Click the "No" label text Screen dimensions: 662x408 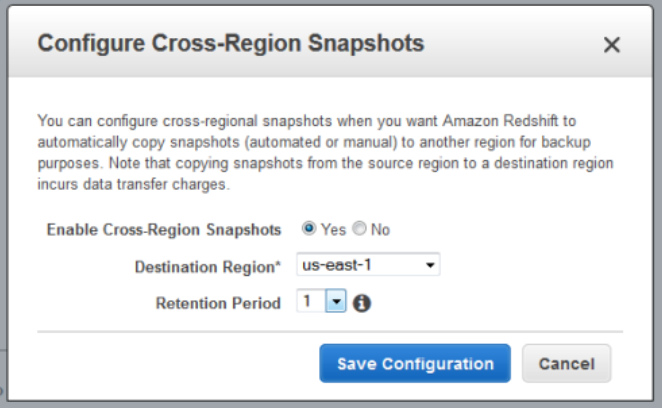coord(380,230)
